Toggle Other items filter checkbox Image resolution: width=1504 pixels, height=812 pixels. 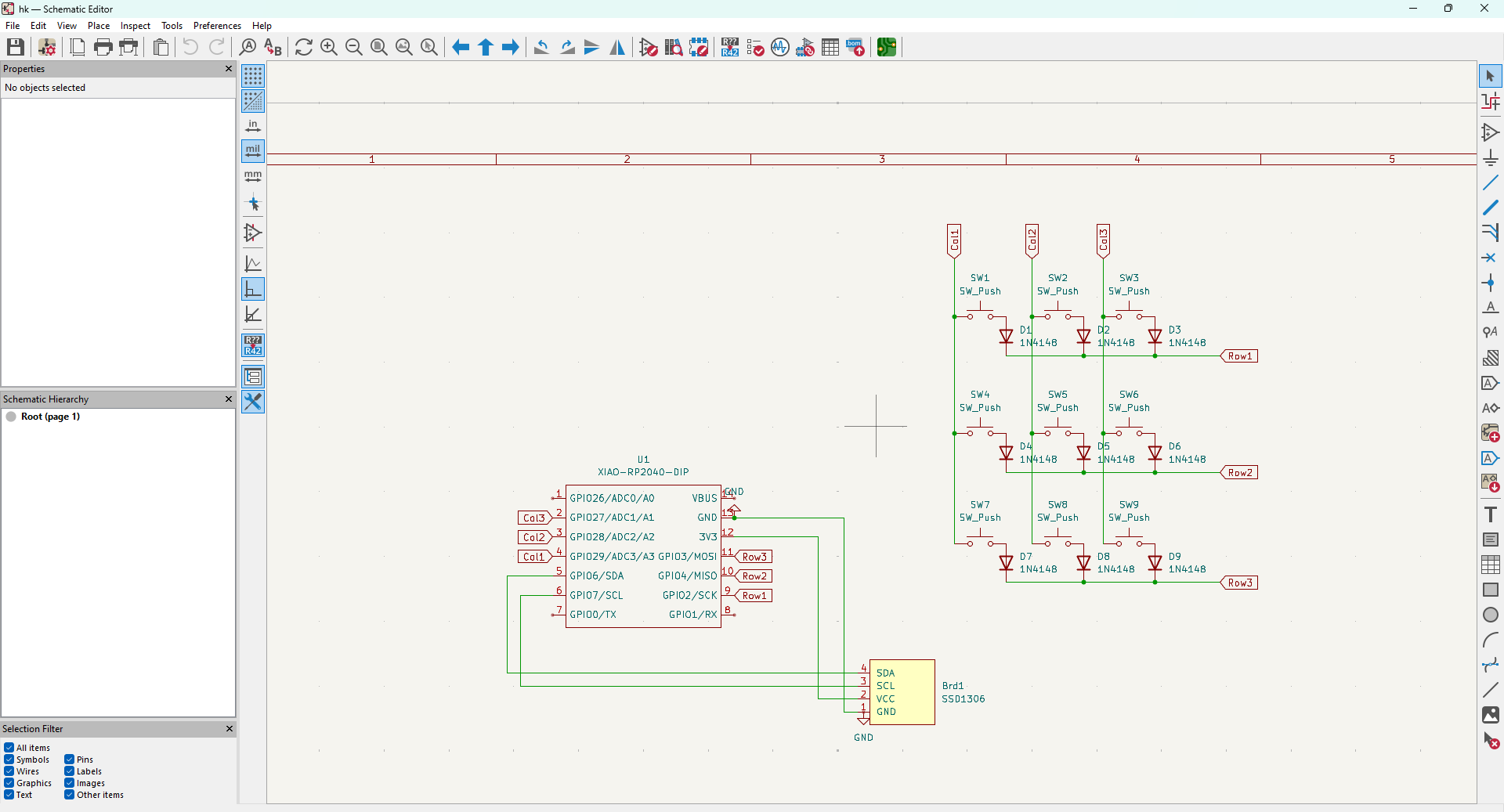click(70, 795)
